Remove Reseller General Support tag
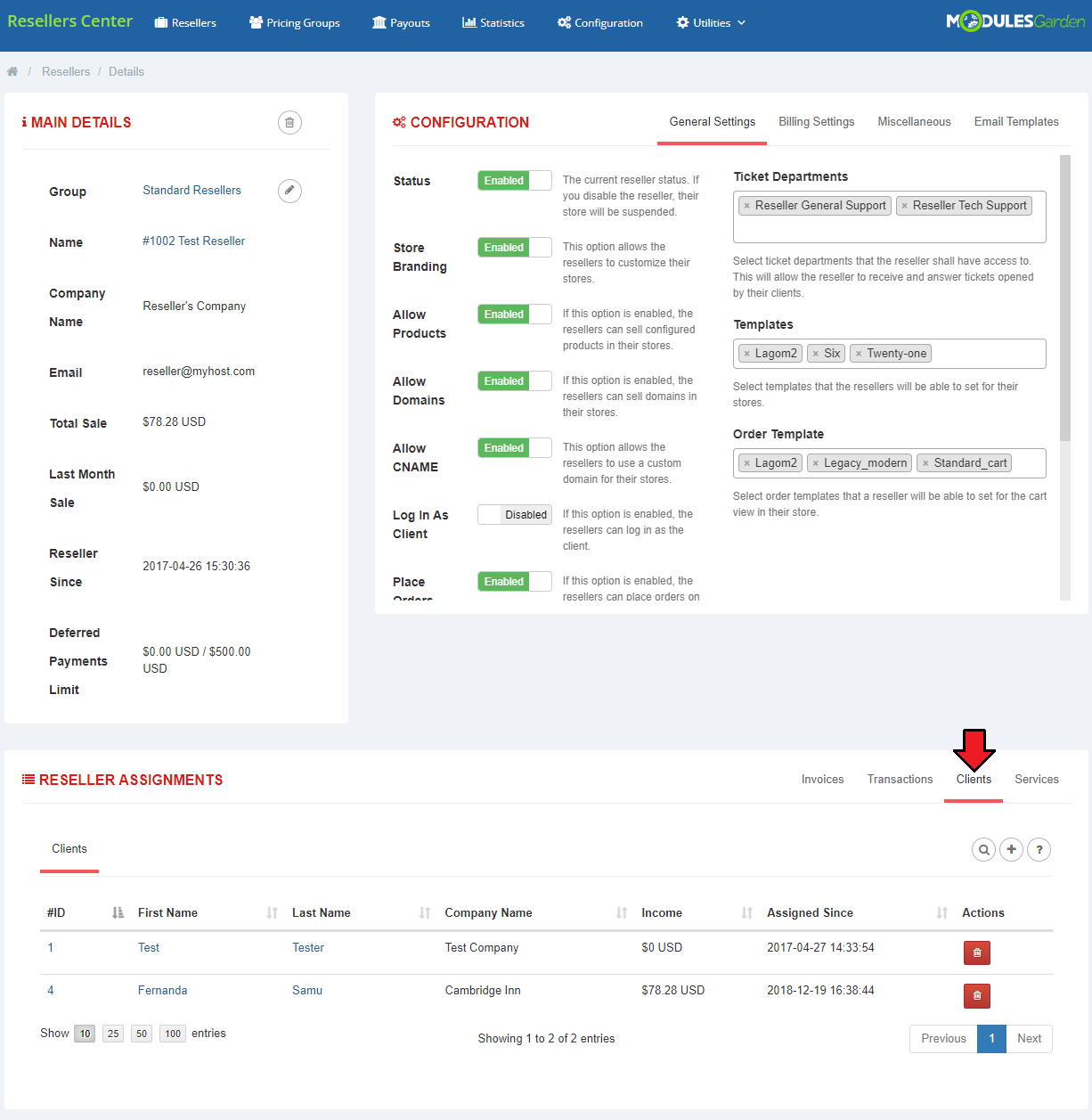This screenshot has width=1092, height=1120. pos(746,206)
